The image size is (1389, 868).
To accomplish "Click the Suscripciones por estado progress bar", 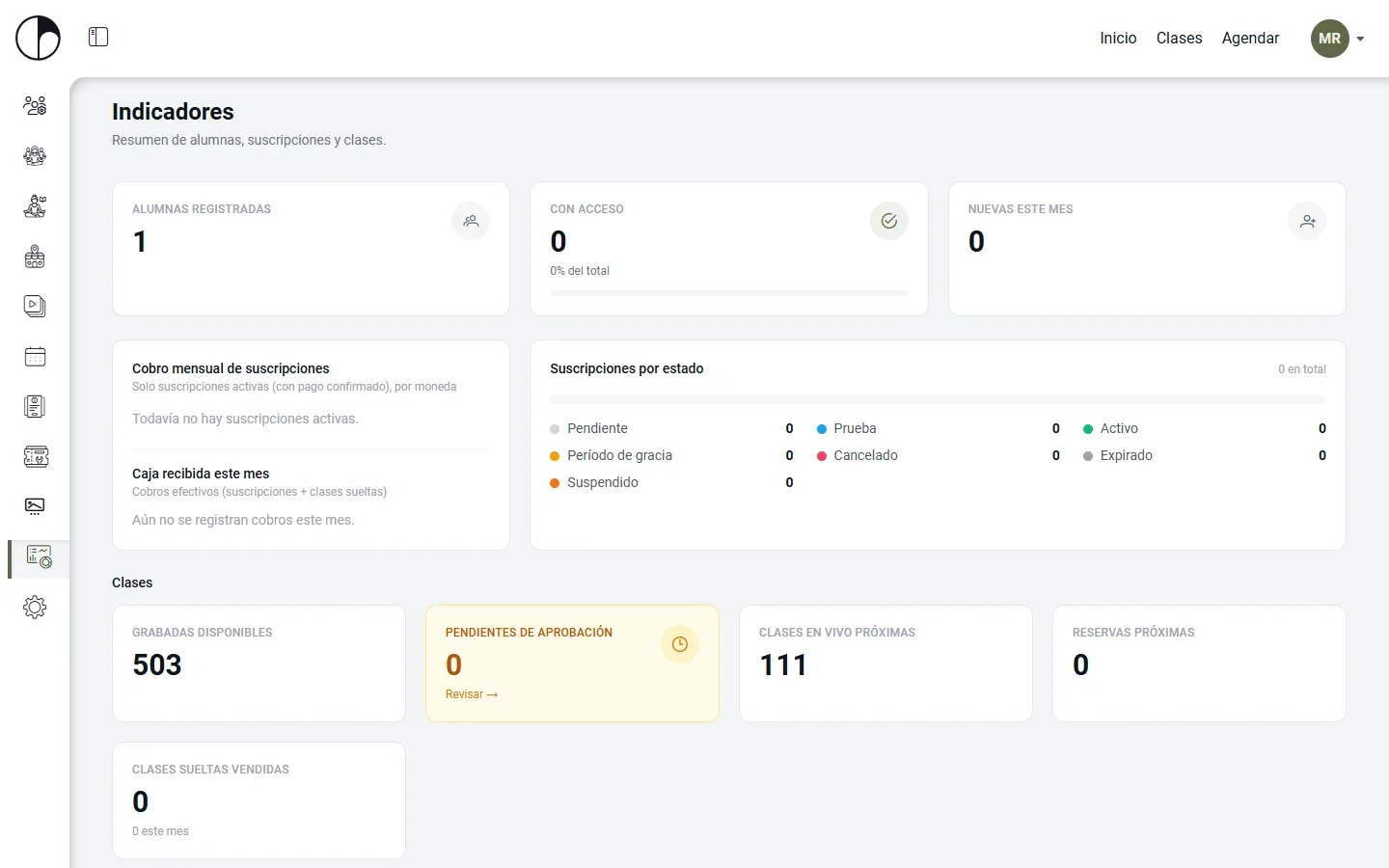I will tap(938, 398).
